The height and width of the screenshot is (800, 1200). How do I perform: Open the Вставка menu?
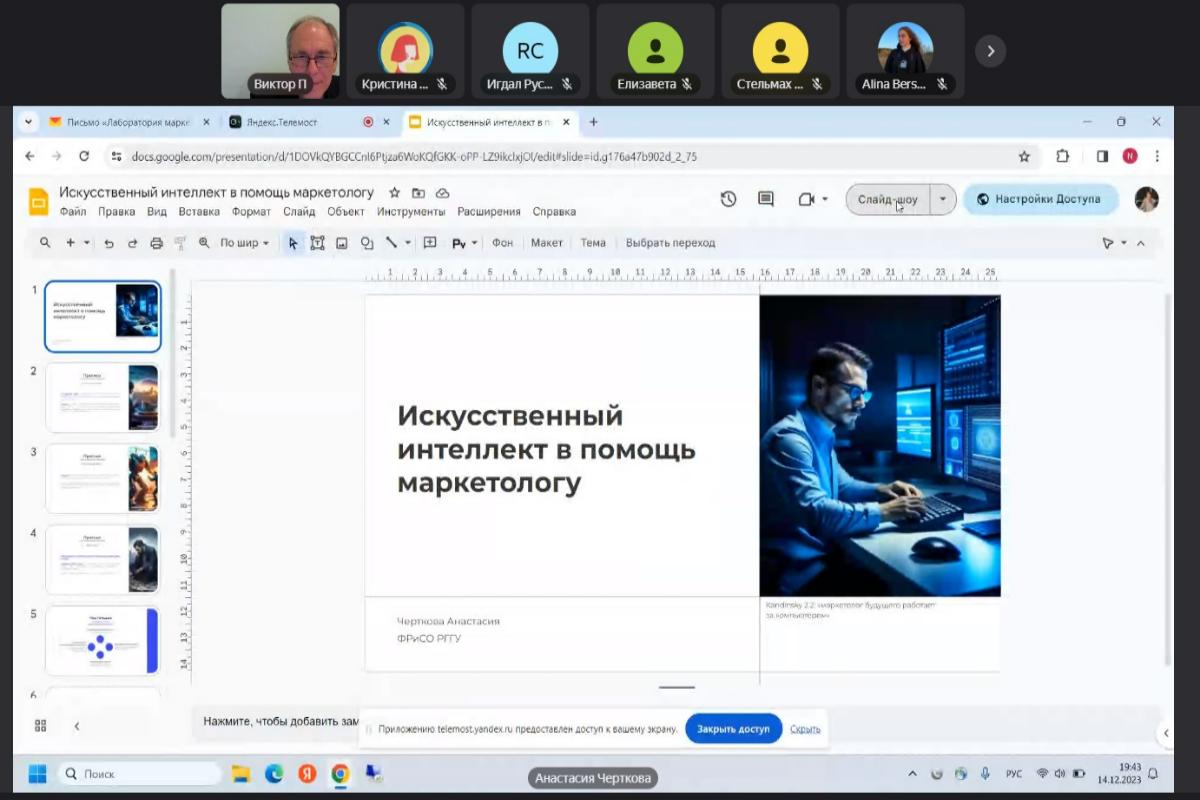tap(199, 212)
